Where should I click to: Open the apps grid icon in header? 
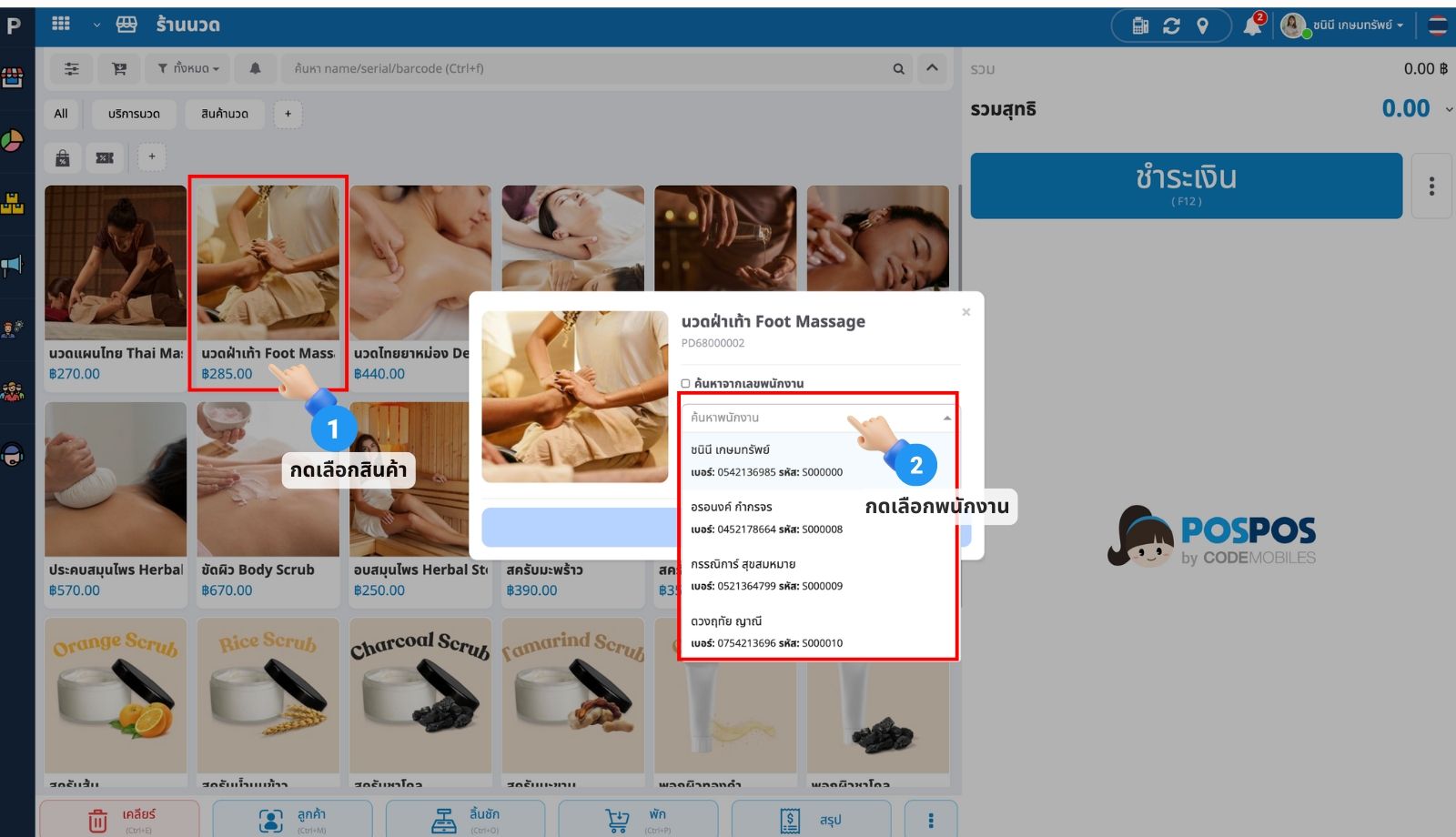(x=61, y=24)
